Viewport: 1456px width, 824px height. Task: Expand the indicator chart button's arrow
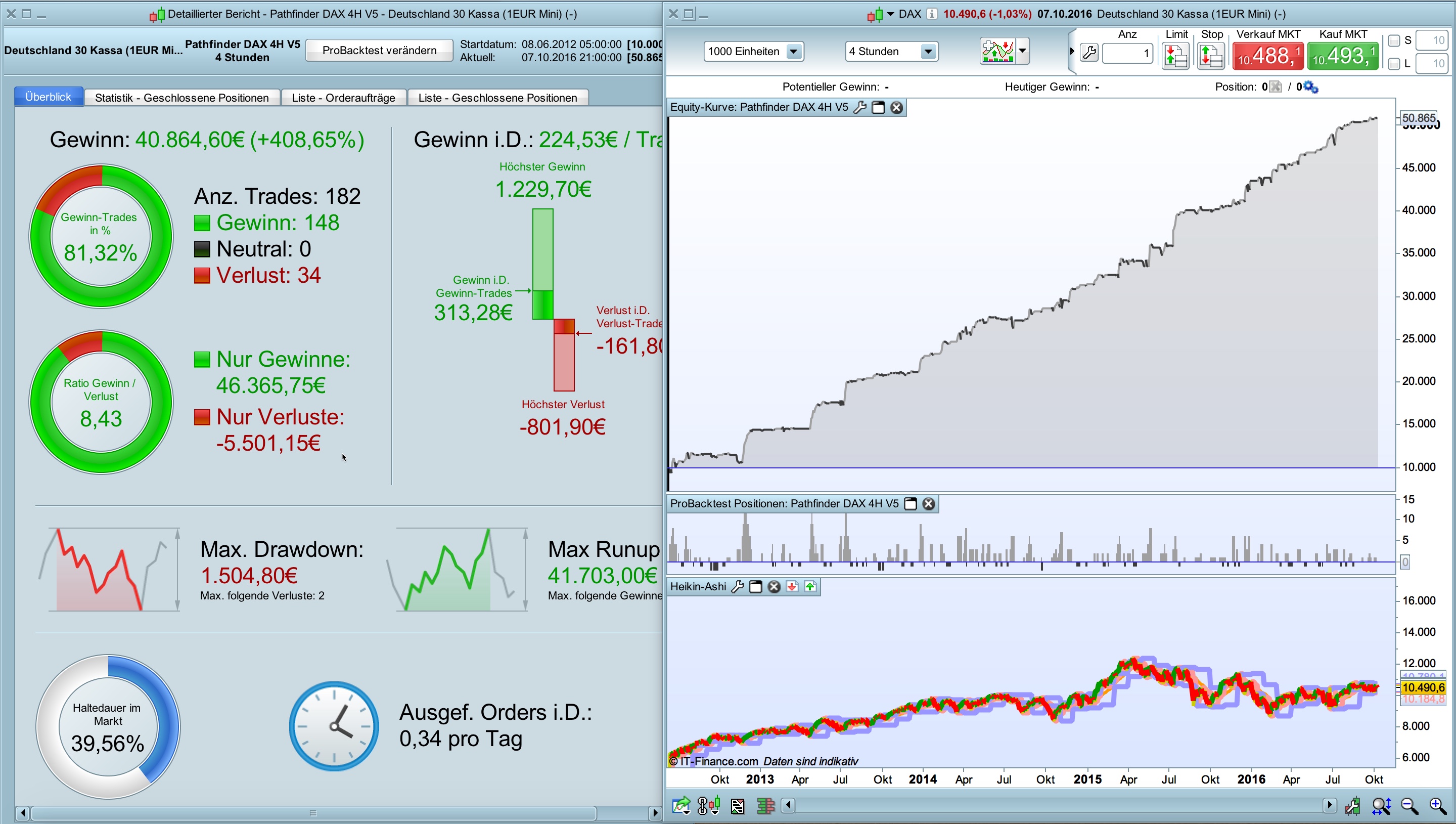click(x=1022, y=51)
